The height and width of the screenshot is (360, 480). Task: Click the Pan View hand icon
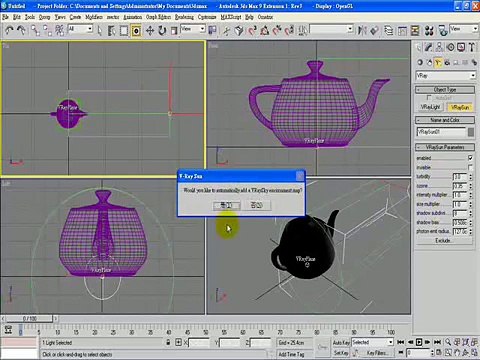pyautogui.click(x=457, y=352)
